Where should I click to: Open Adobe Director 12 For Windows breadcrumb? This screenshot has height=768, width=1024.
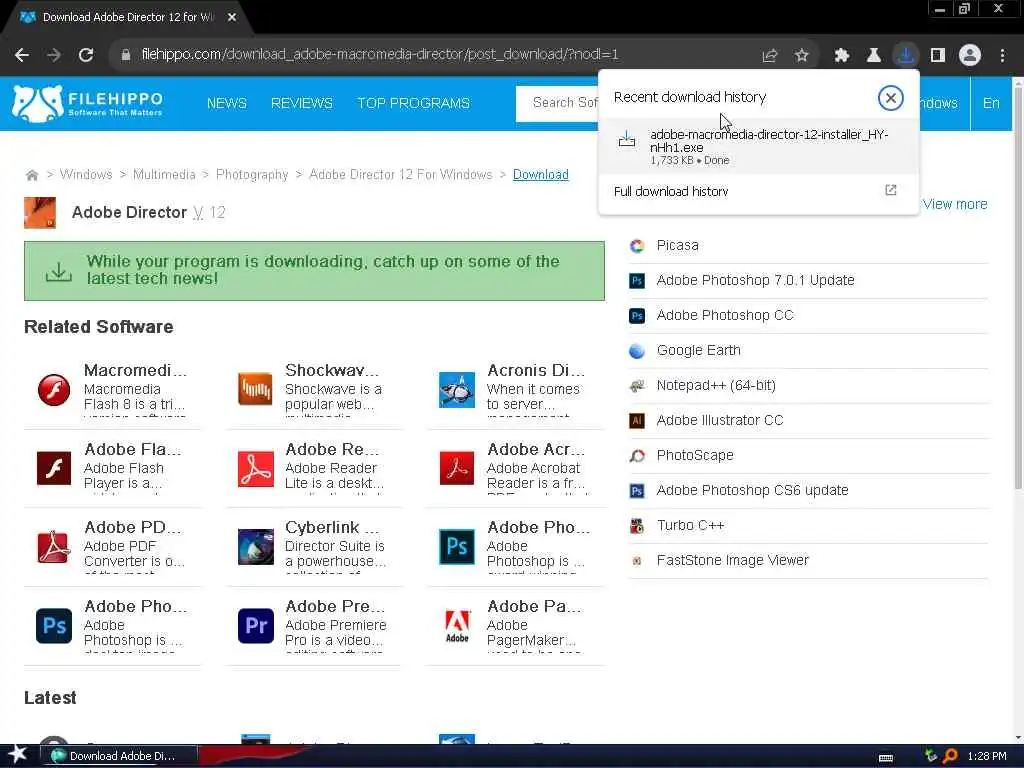[x=400, y=174]
